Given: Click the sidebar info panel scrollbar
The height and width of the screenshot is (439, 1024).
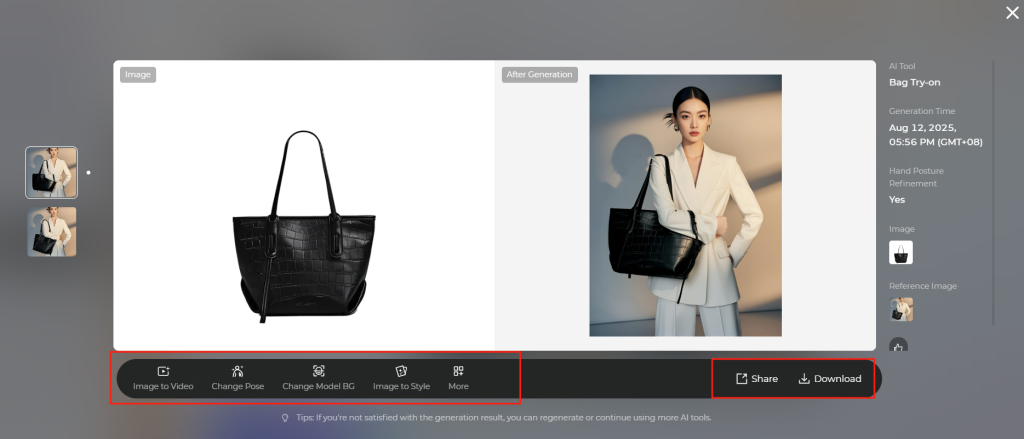Looking at the screenshot, I should point(993,193).
